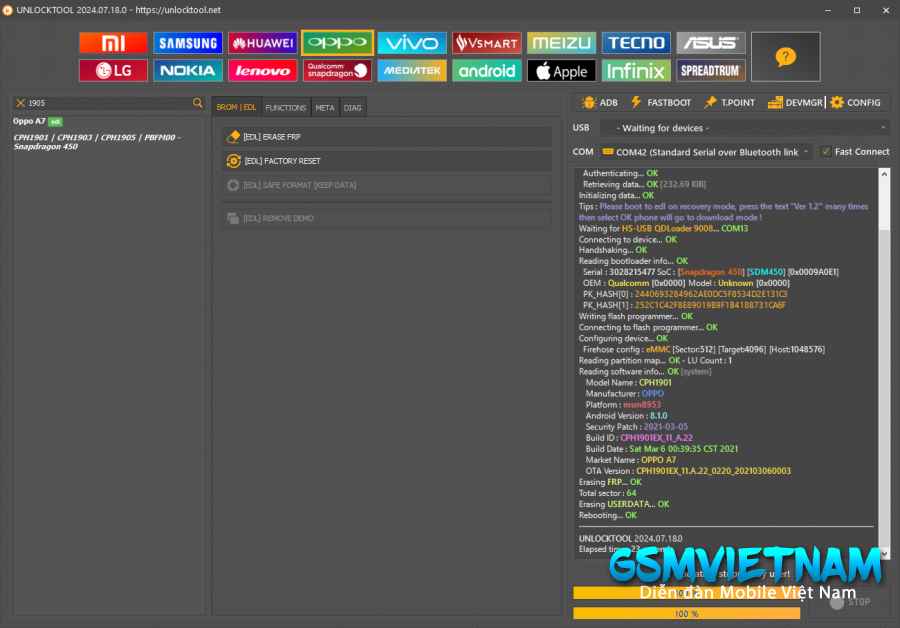The image size is (900, 628).
Task: Open the CONFIG settings
Action: (x=855, y=103)
